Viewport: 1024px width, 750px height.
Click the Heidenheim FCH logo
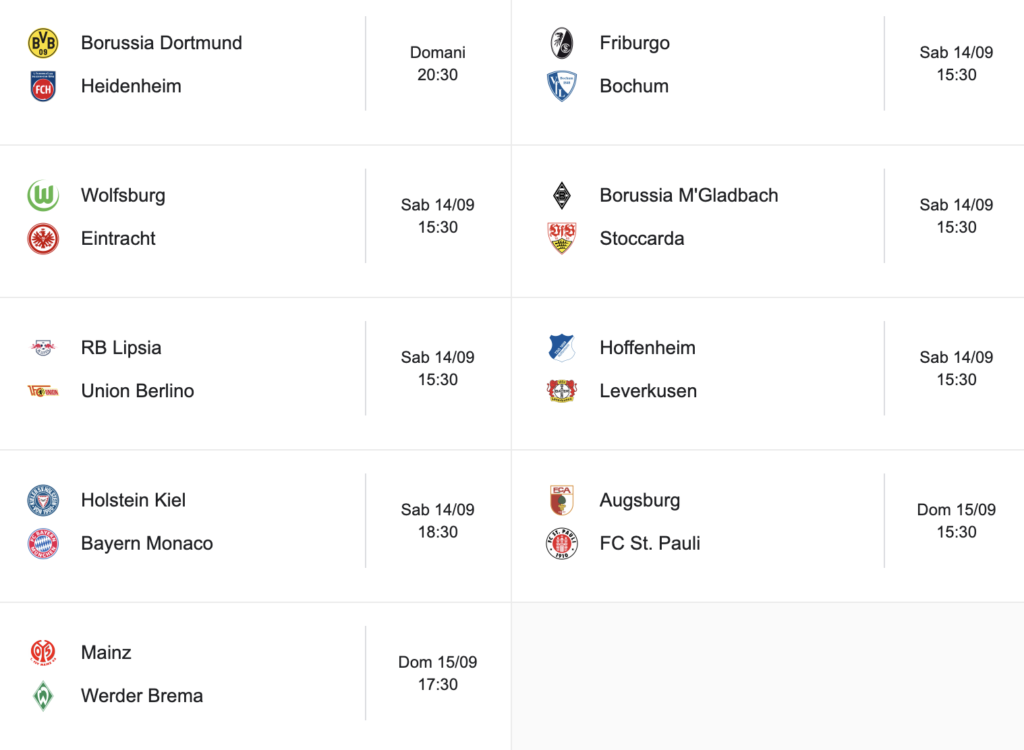tap(43, 86)
